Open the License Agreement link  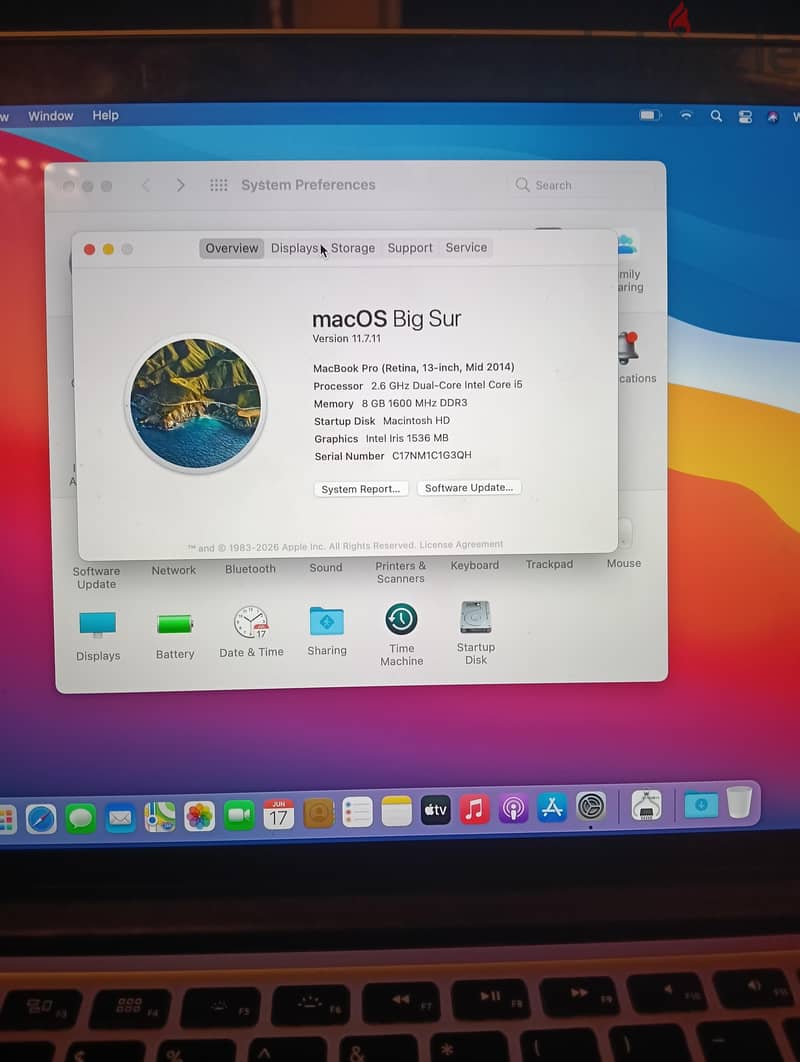pos(461,545)
